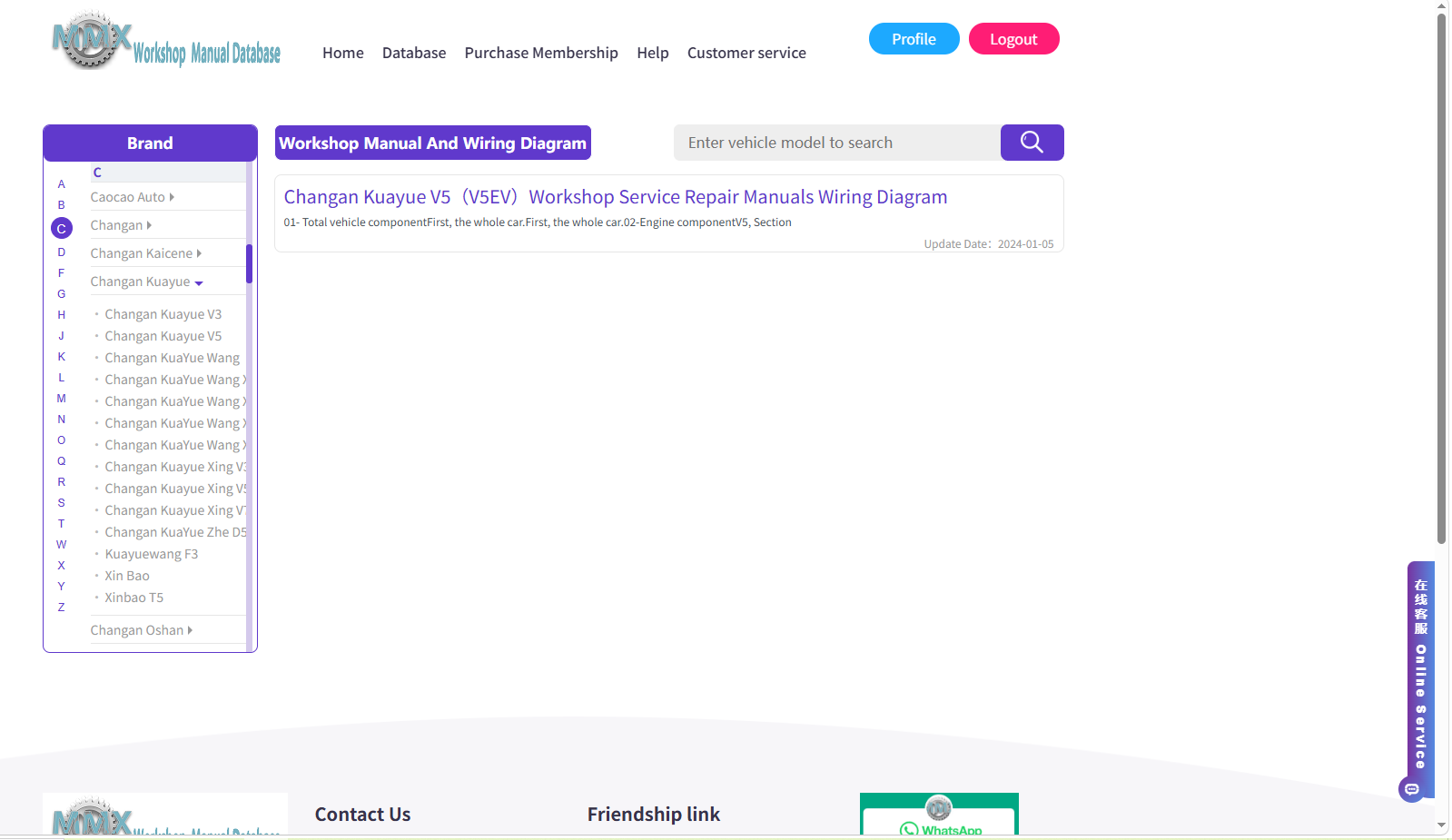Open Xinbao T5 model
This screenshot has height=840, width=1452.
pyautogui.click(x=134, y=598)
